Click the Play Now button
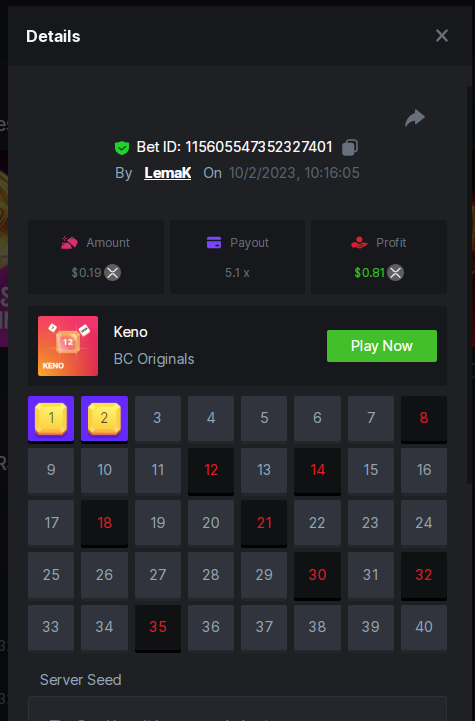Screen dimensions: 475x721 [x=382, y=346]
